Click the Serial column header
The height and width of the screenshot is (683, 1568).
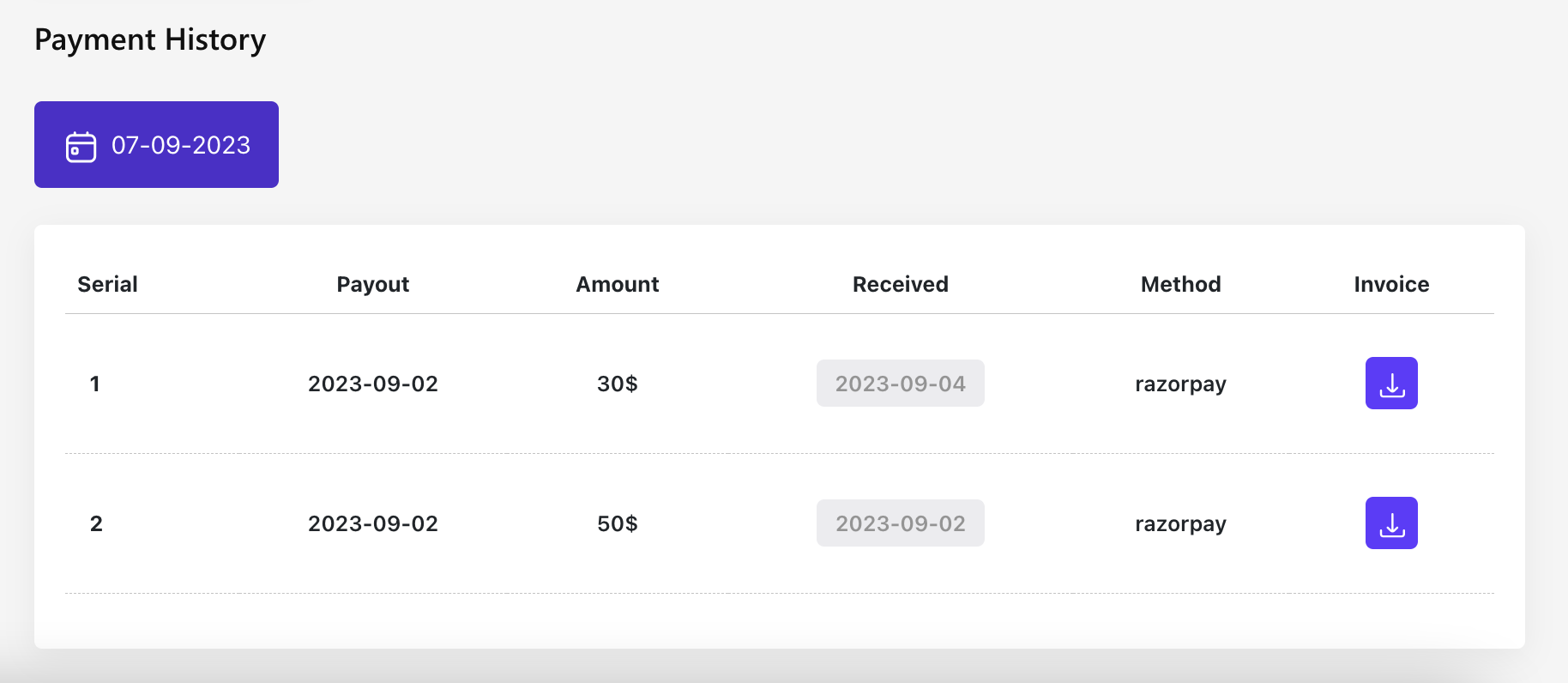[107, 284]
